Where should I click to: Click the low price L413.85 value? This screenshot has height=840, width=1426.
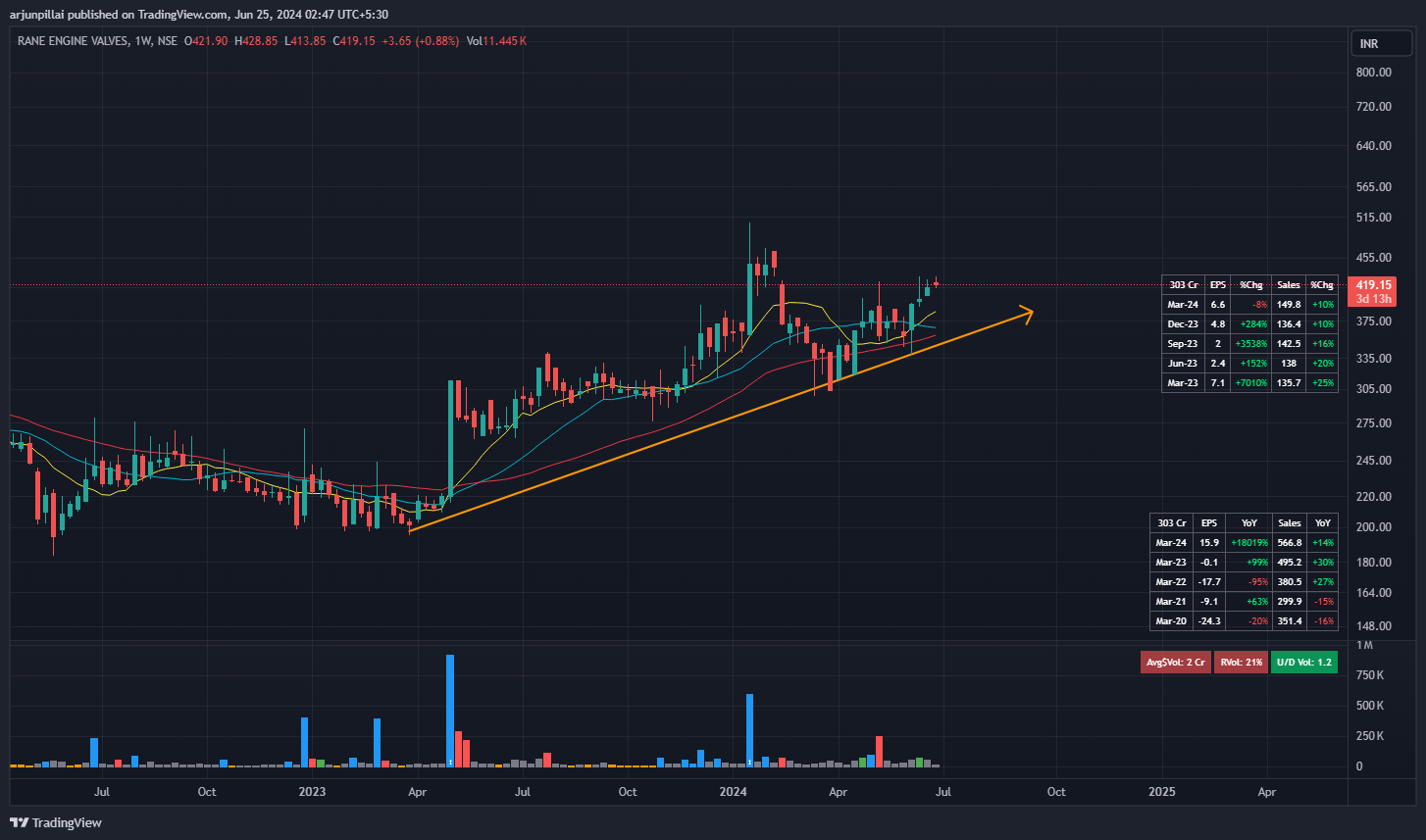pyautogui.click(x=305, y=41)
